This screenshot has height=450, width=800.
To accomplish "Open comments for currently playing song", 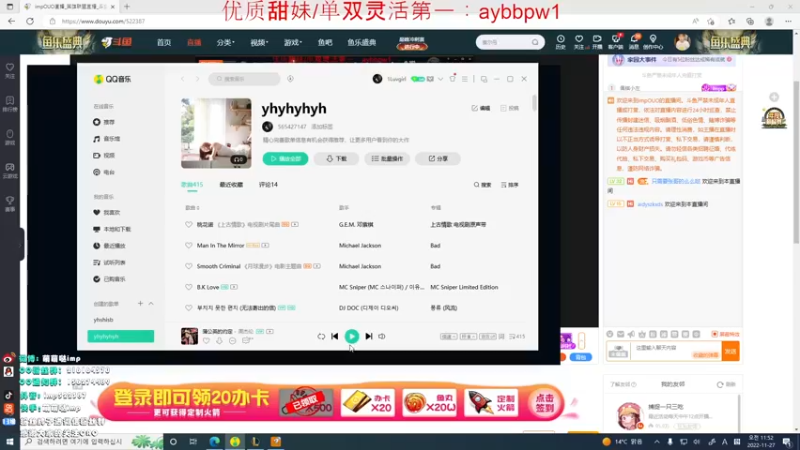I will [247, 340].
